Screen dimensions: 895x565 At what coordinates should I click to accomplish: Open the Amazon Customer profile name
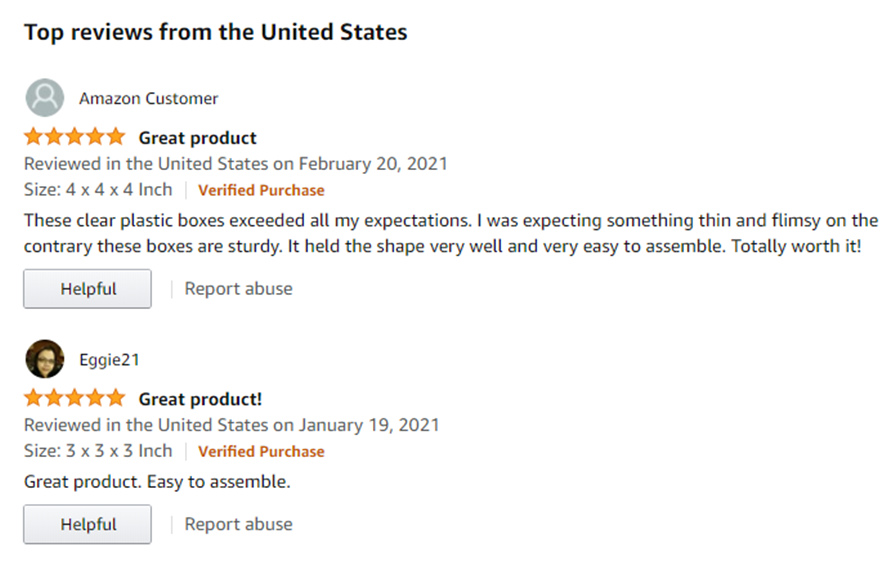click(x=148, y=98)
